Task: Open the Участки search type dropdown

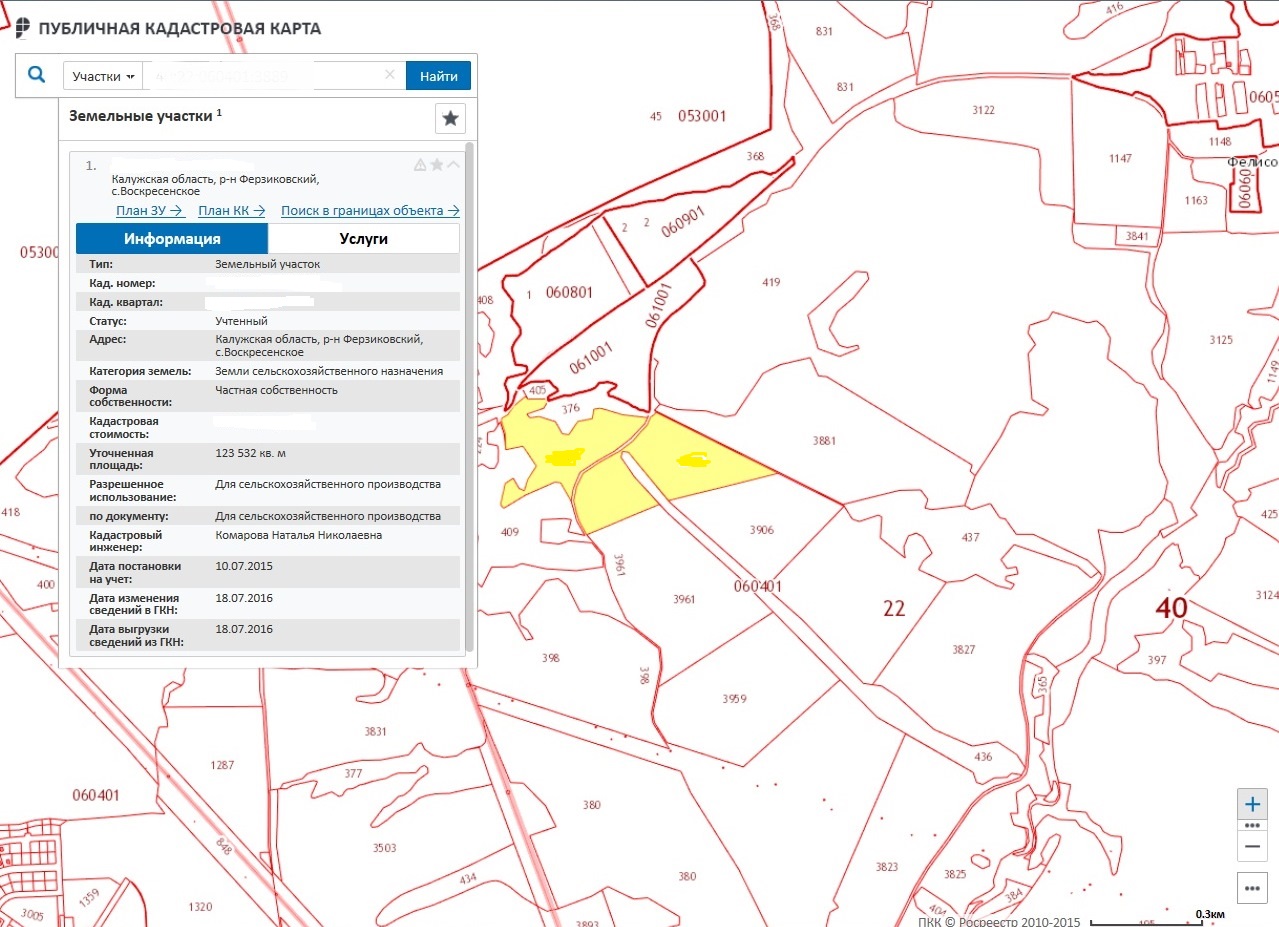Action: coord(103,76)
